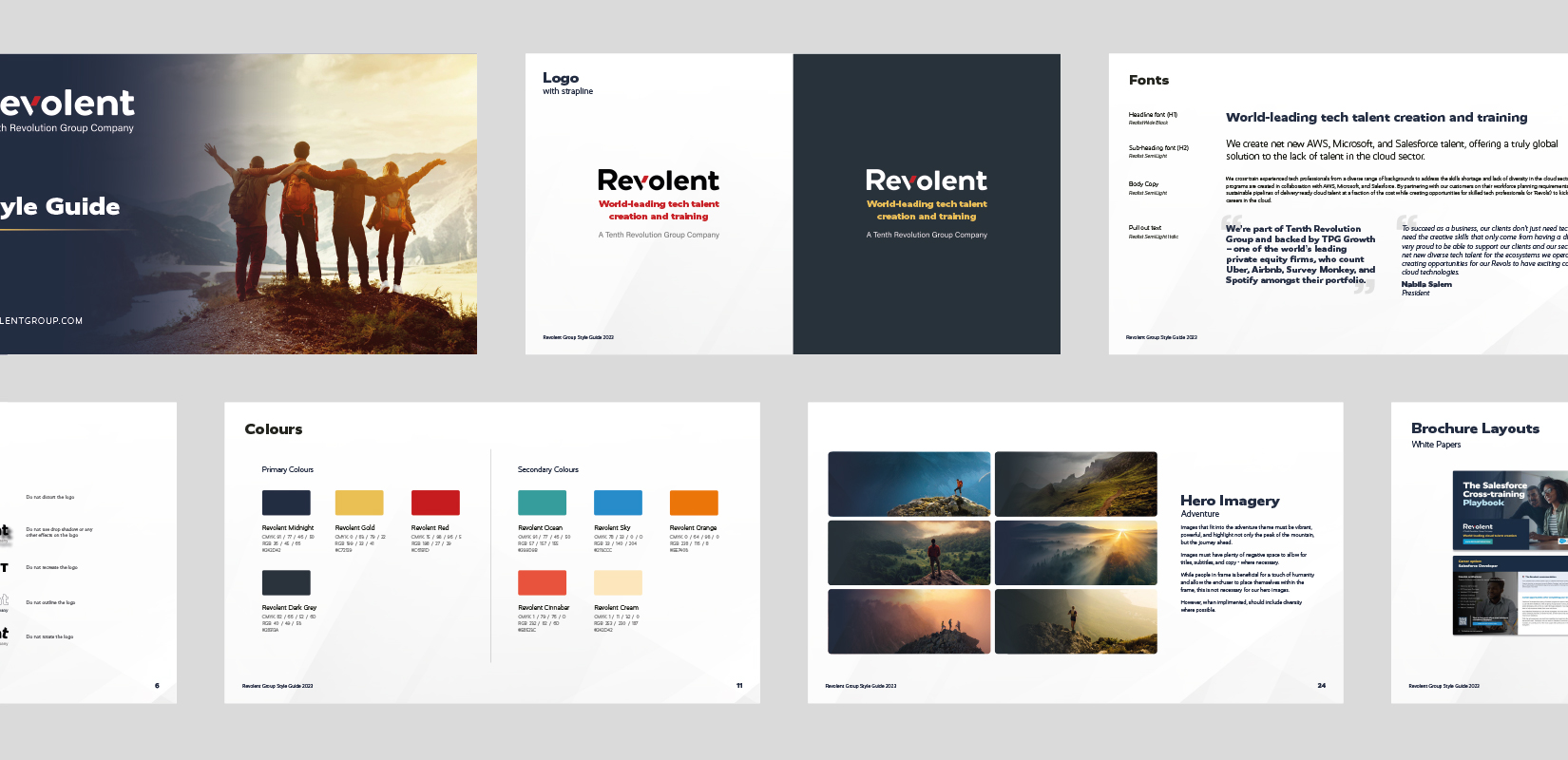Viewport: 1568px width, 760px height.
Task: Click the 'Headline font (H1)' label
Action: click(1153, 114)
